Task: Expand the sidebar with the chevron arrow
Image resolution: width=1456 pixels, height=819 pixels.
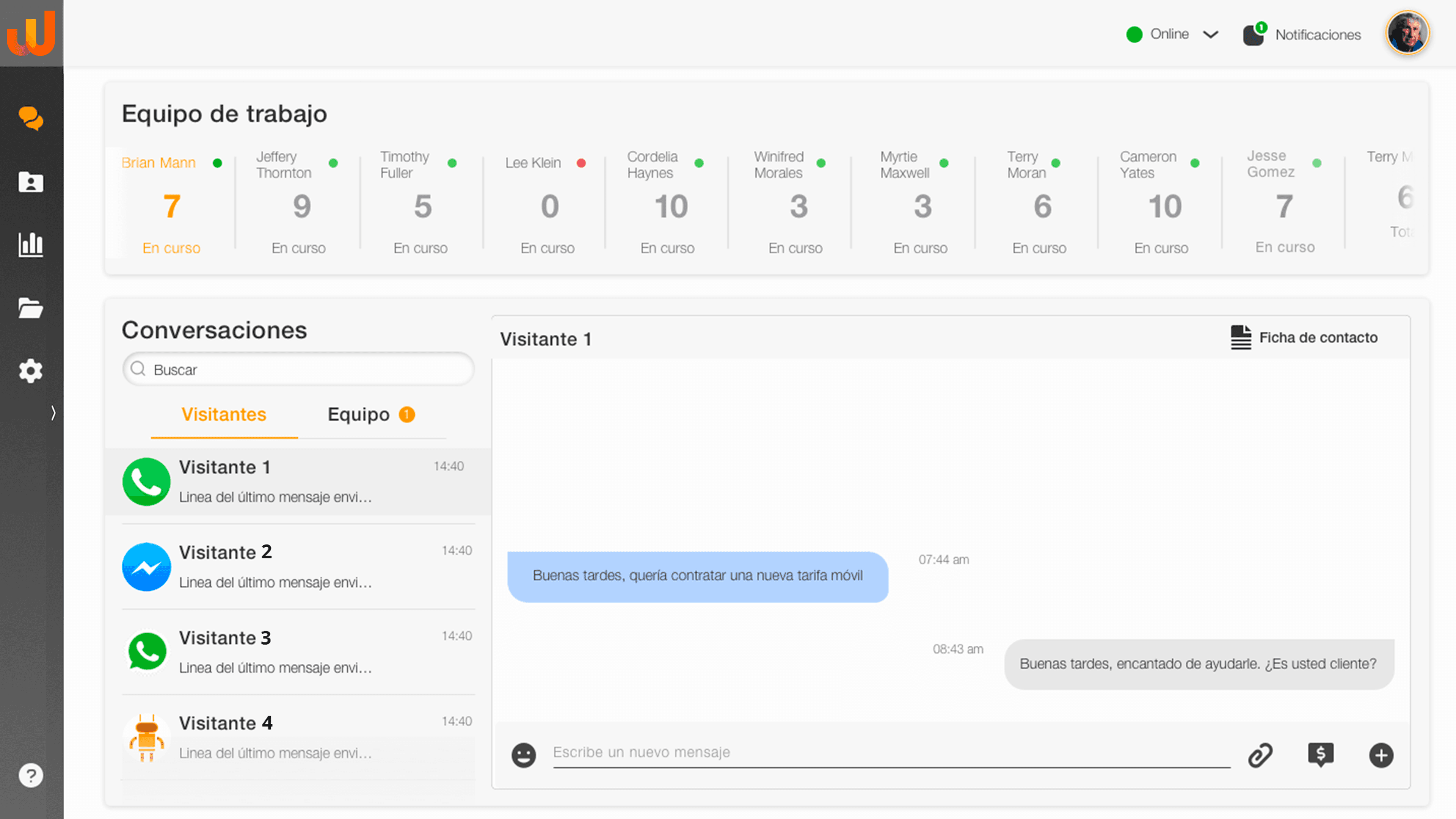Action: (x=53, y=413)
